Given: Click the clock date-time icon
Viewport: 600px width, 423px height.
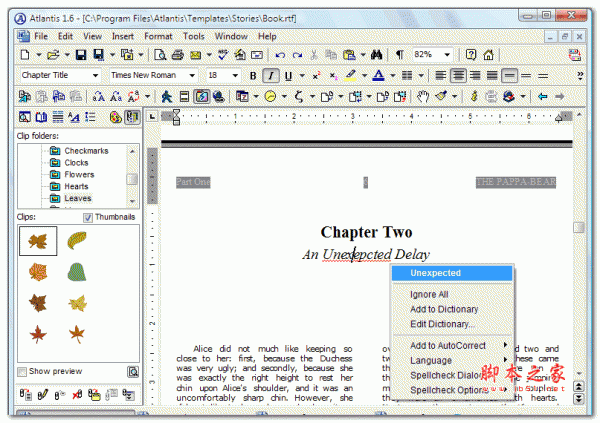Looking at the screenshot, I should [x=271, y=96].
